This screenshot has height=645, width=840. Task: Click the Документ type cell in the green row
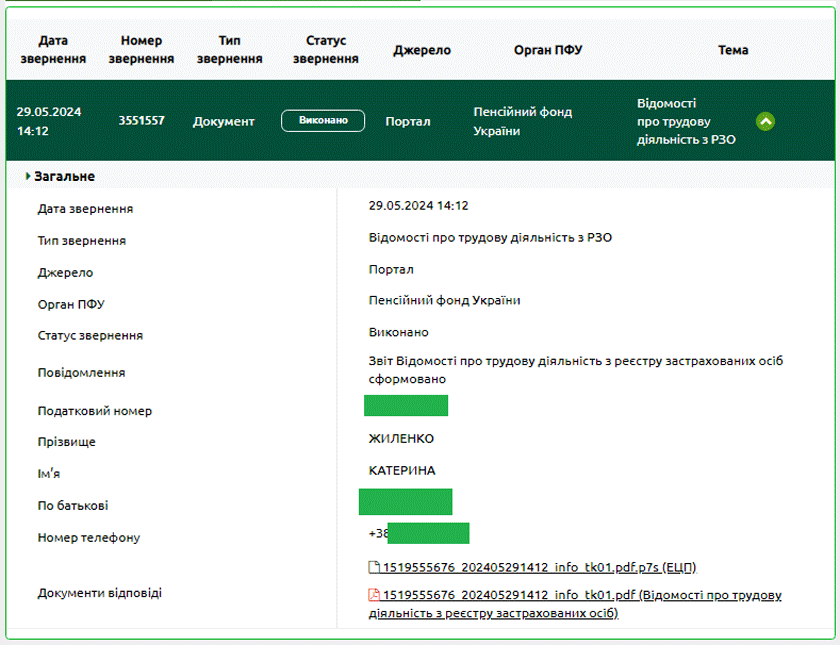(x=224, y=121)
